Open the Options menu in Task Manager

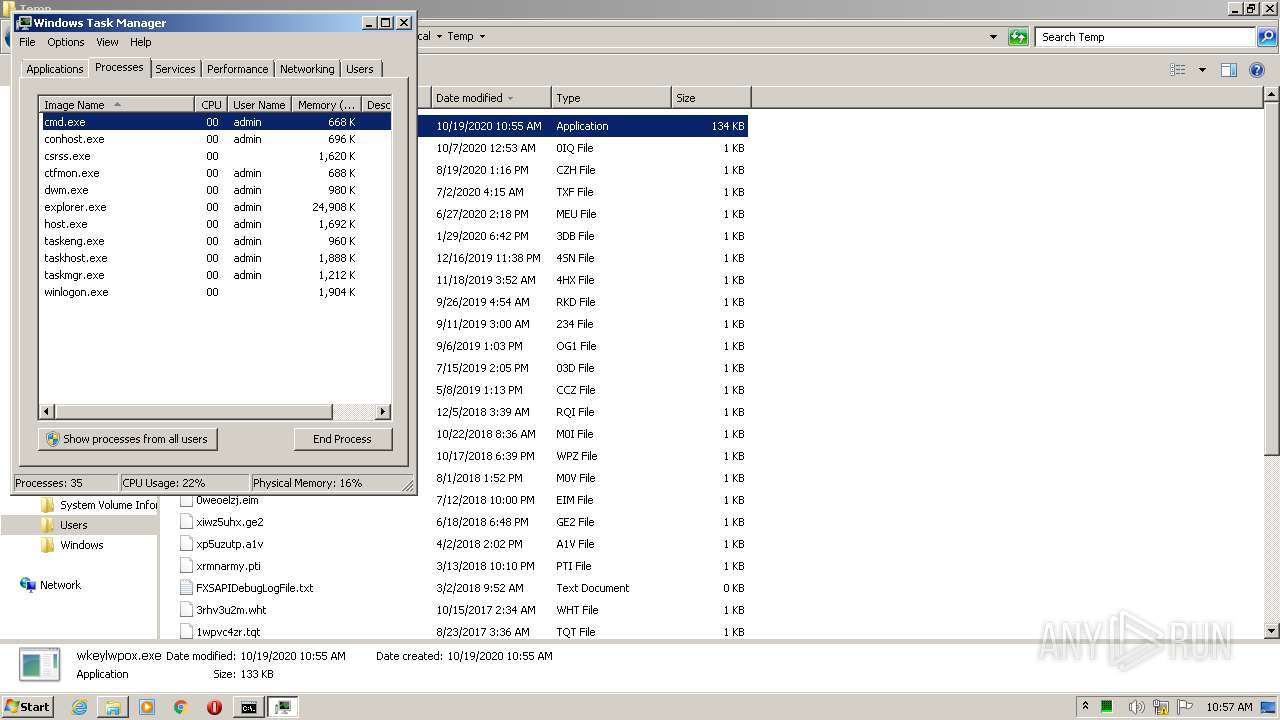(x=66, y=42)
